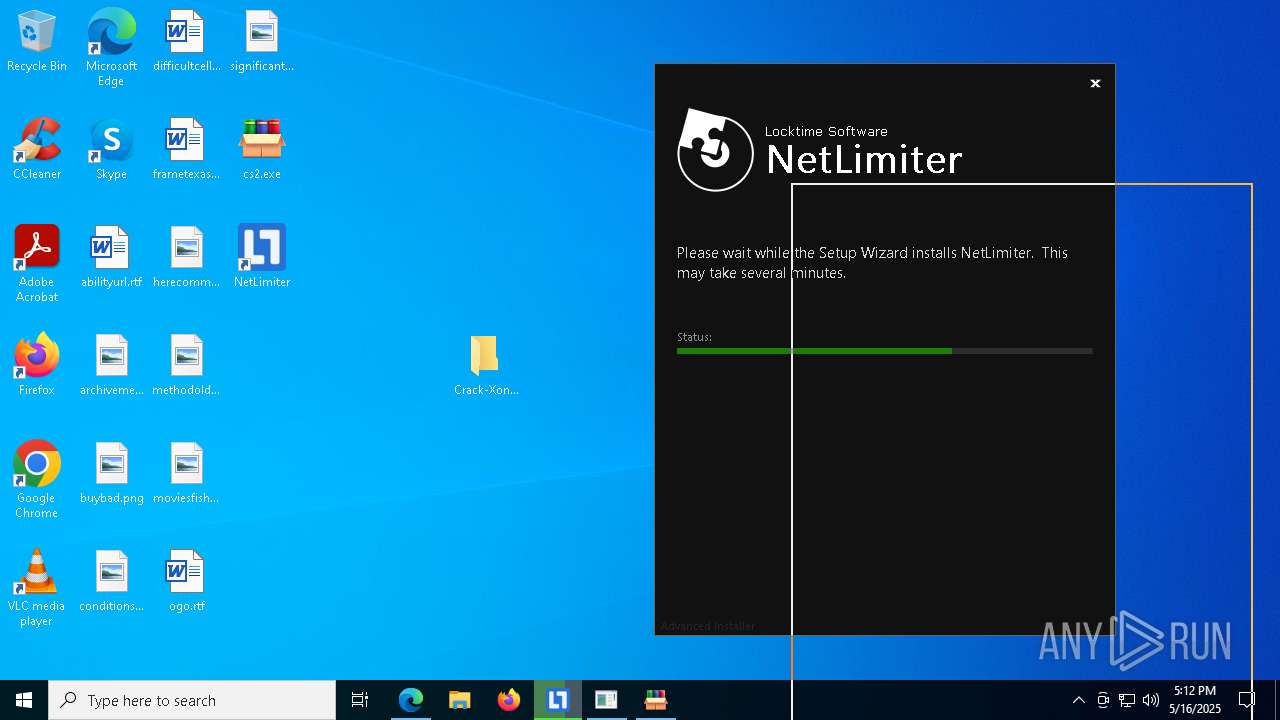
Task: Open Microsoft Edge desktop shortcut
Action: (x=111, y=48)
